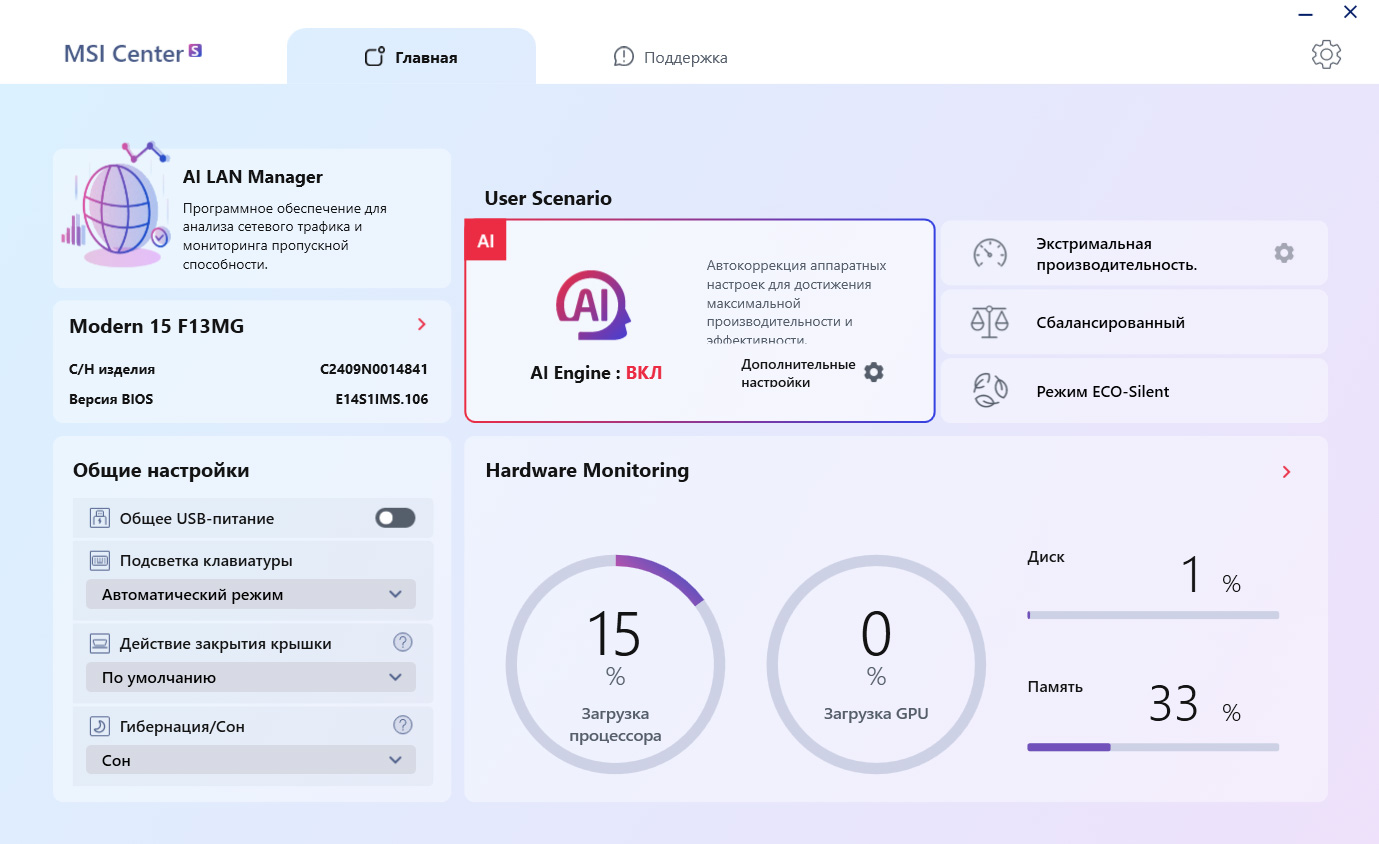This screenshot has width=1379, height=844.
Task: Click the AI LAN Manager globe icon
Action: [115, 204]
